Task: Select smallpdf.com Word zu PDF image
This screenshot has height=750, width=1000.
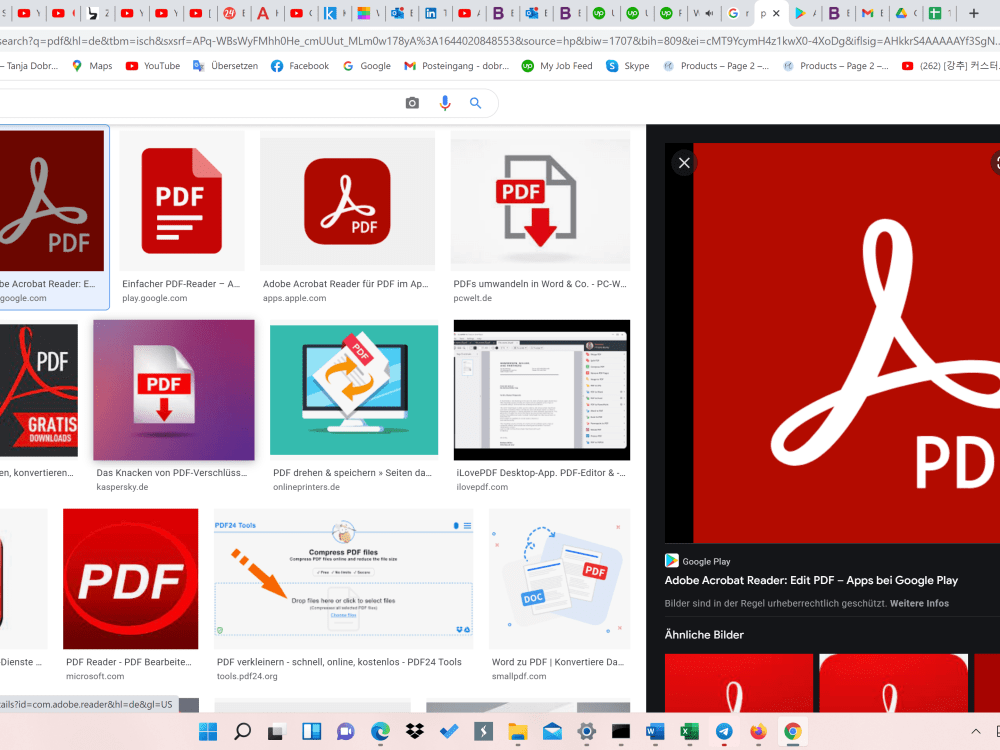Action: pos(559,578)
